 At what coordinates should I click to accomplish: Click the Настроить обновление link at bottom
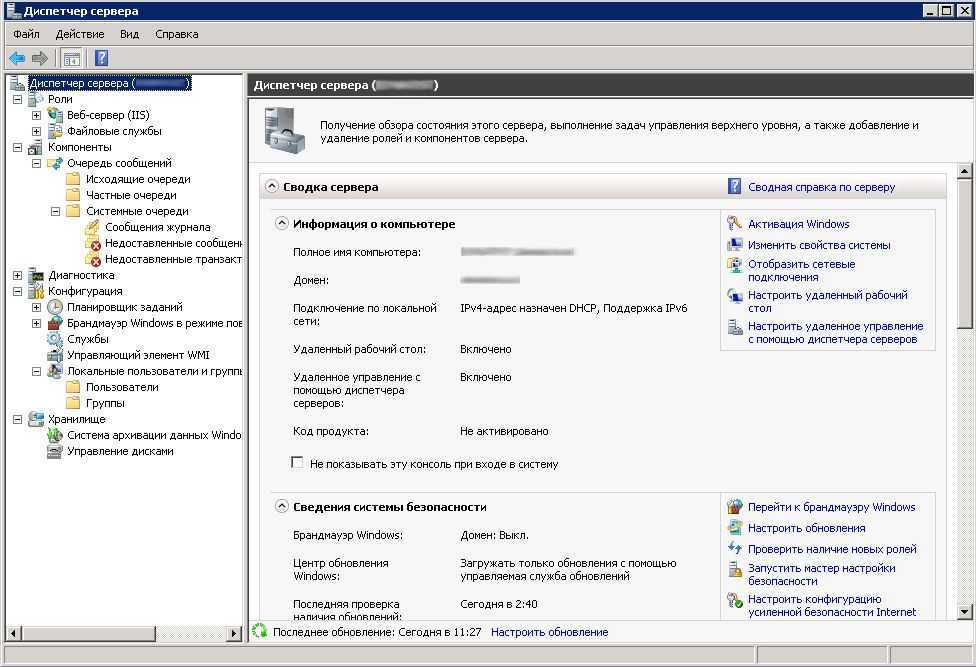(x=549, y=632)
